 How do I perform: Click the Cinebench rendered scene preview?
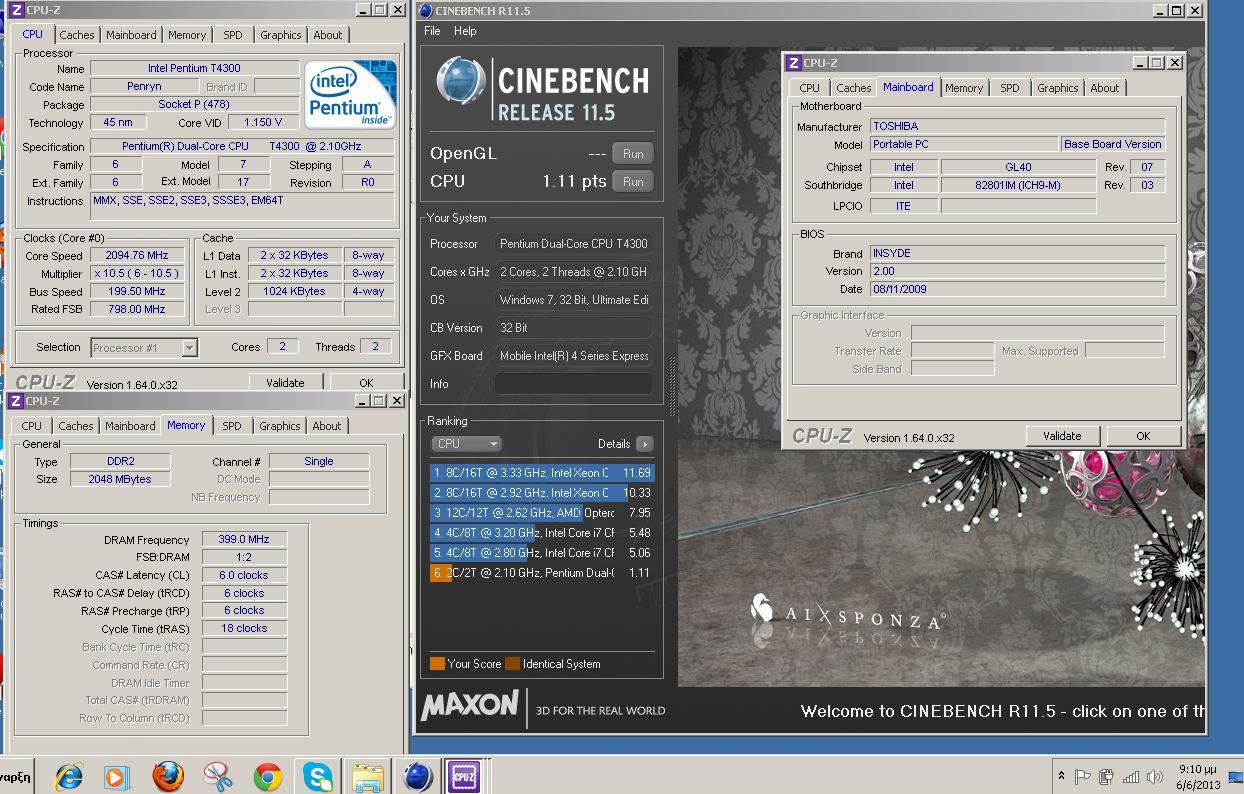(940, 366)
